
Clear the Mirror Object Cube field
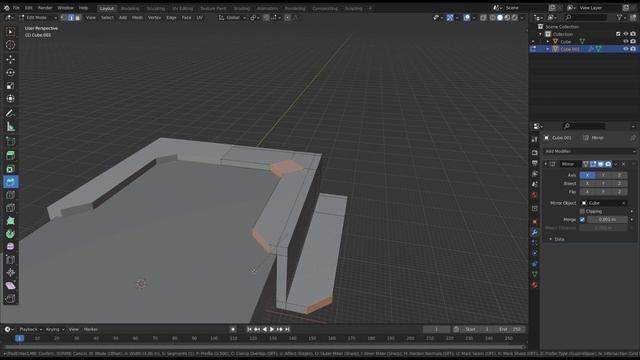[624, 203]
